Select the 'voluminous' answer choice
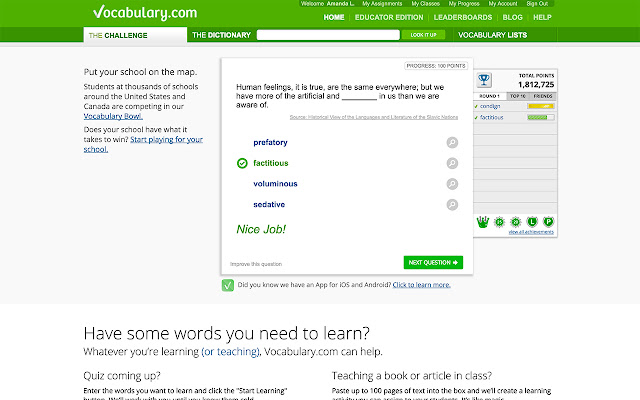640x400 pixels. point(275,184)
